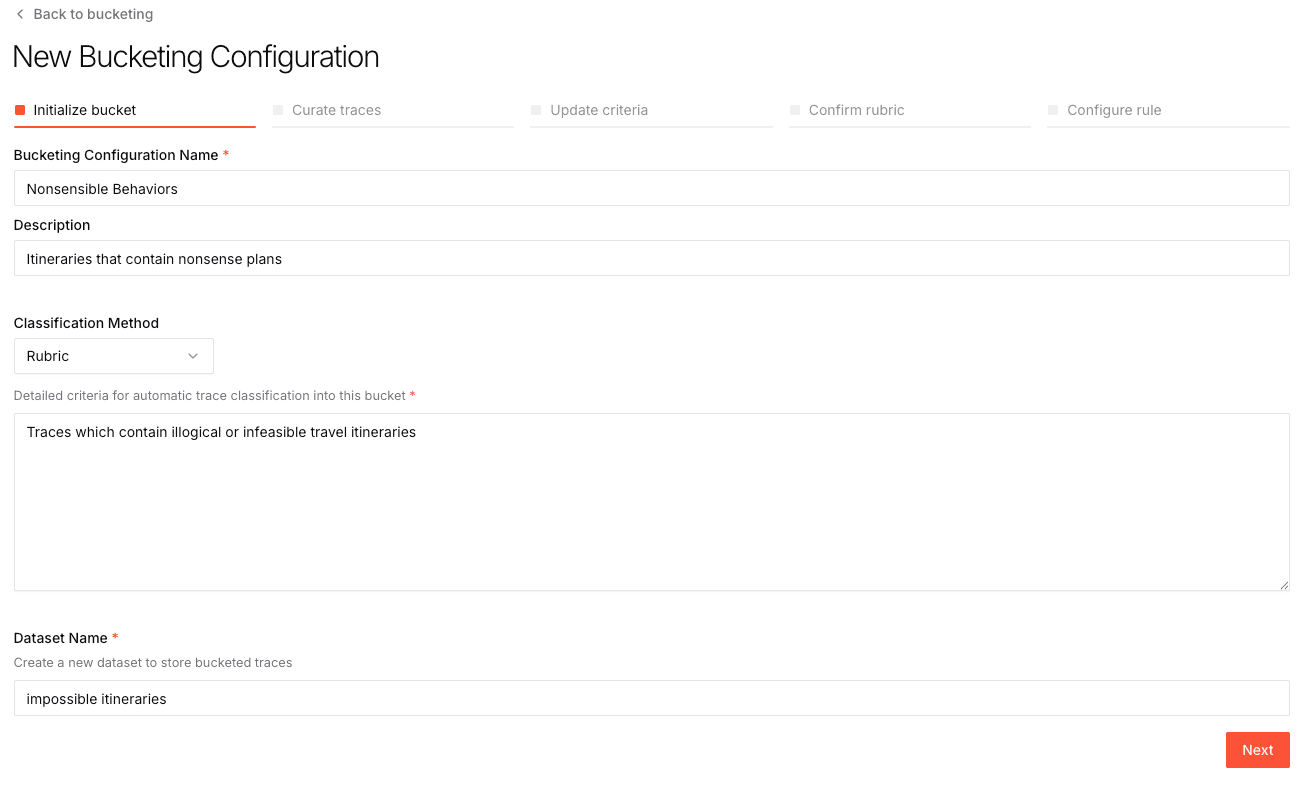Click the Bucketing Configuration Name field
1312x789 pixels.
pyautogui.click(x=650, y=188)
